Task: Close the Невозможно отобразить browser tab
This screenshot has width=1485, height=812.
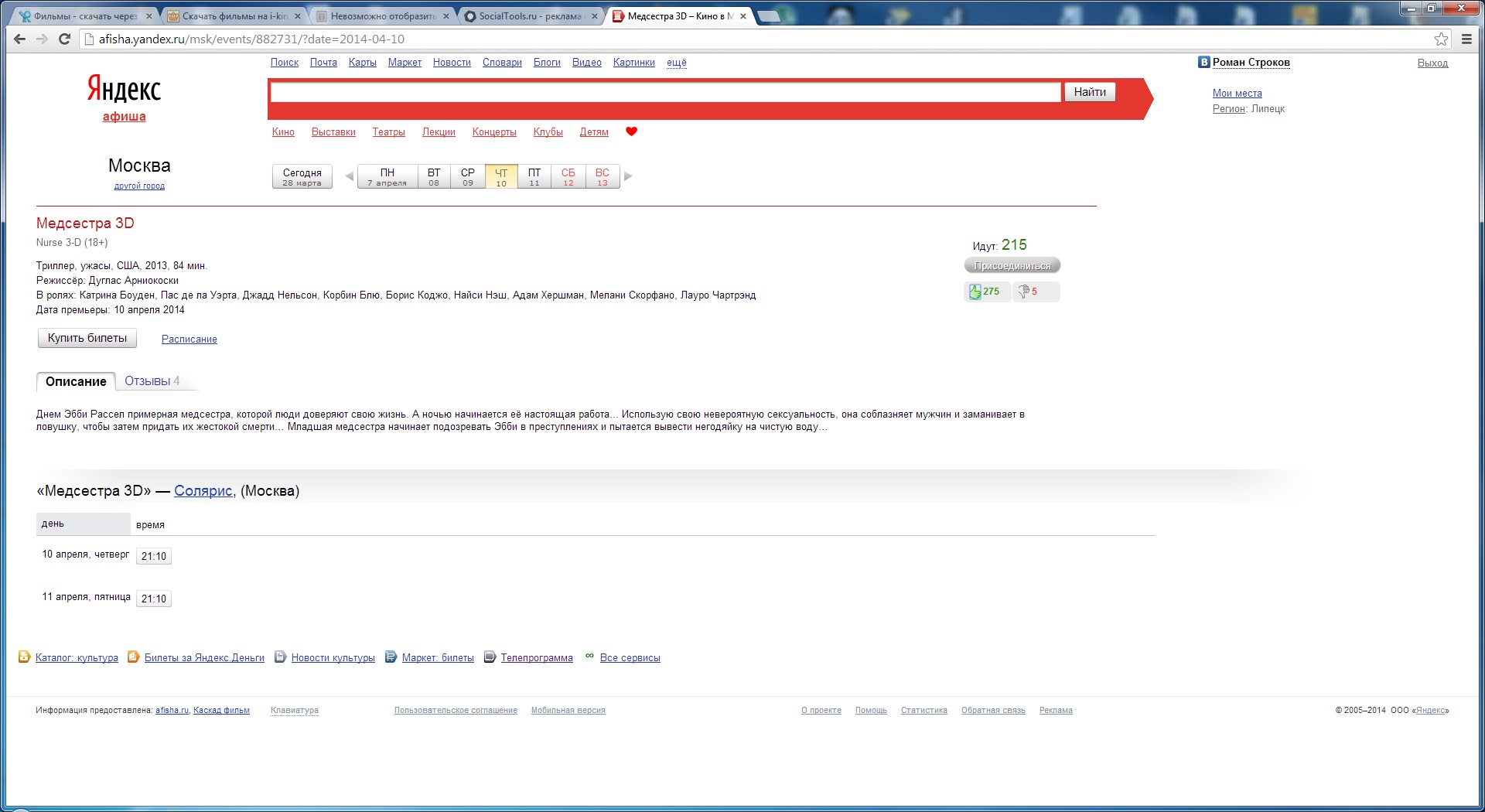Action: tap(446, 16)
